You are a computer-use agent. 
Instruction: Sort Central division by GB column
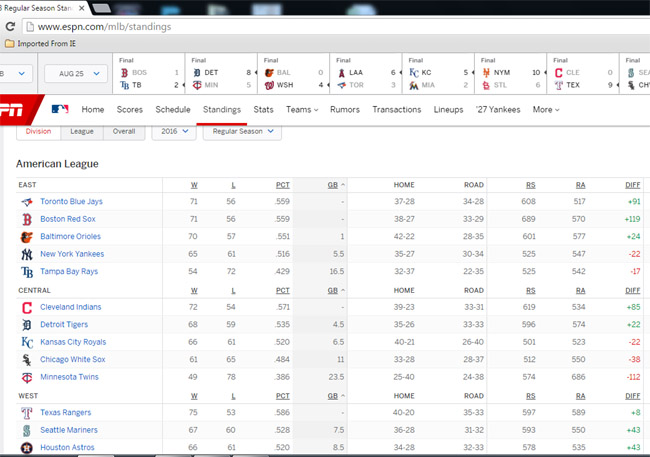(335, 291)
